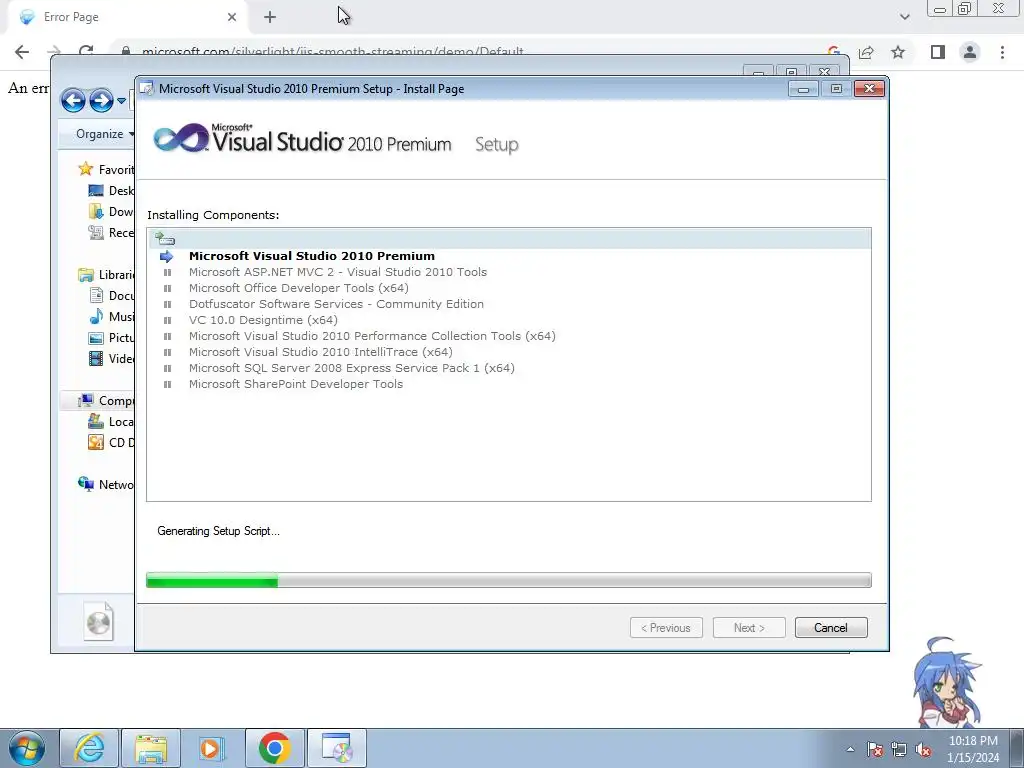Click pause icon beside SQL Server 2008 Express
Screen dimensions: 1024x768
tap(167, 368)
